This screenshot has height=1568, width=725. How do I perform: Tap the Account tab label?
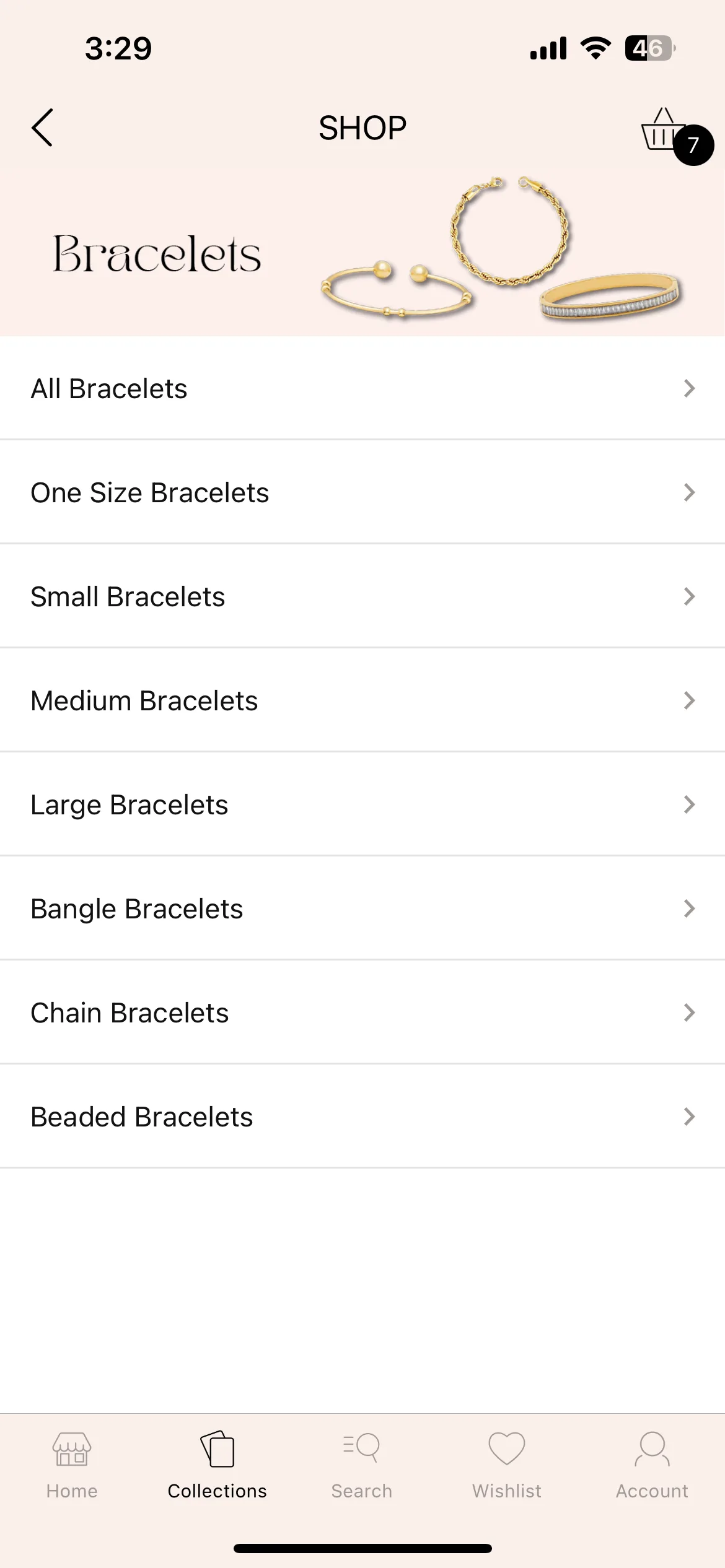[x=652, y=1491]
